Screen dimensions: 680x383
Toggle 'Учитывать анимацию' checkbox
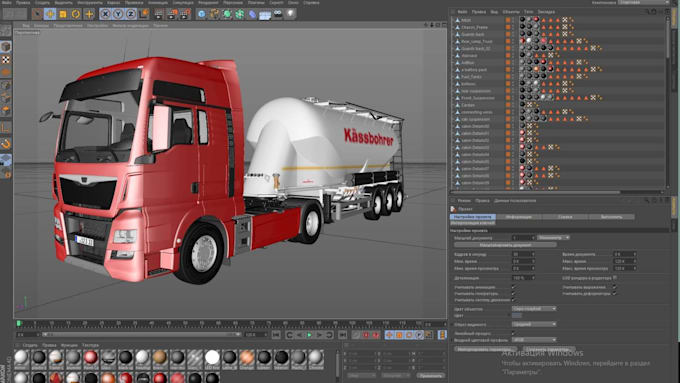click(x=513, y=287)
